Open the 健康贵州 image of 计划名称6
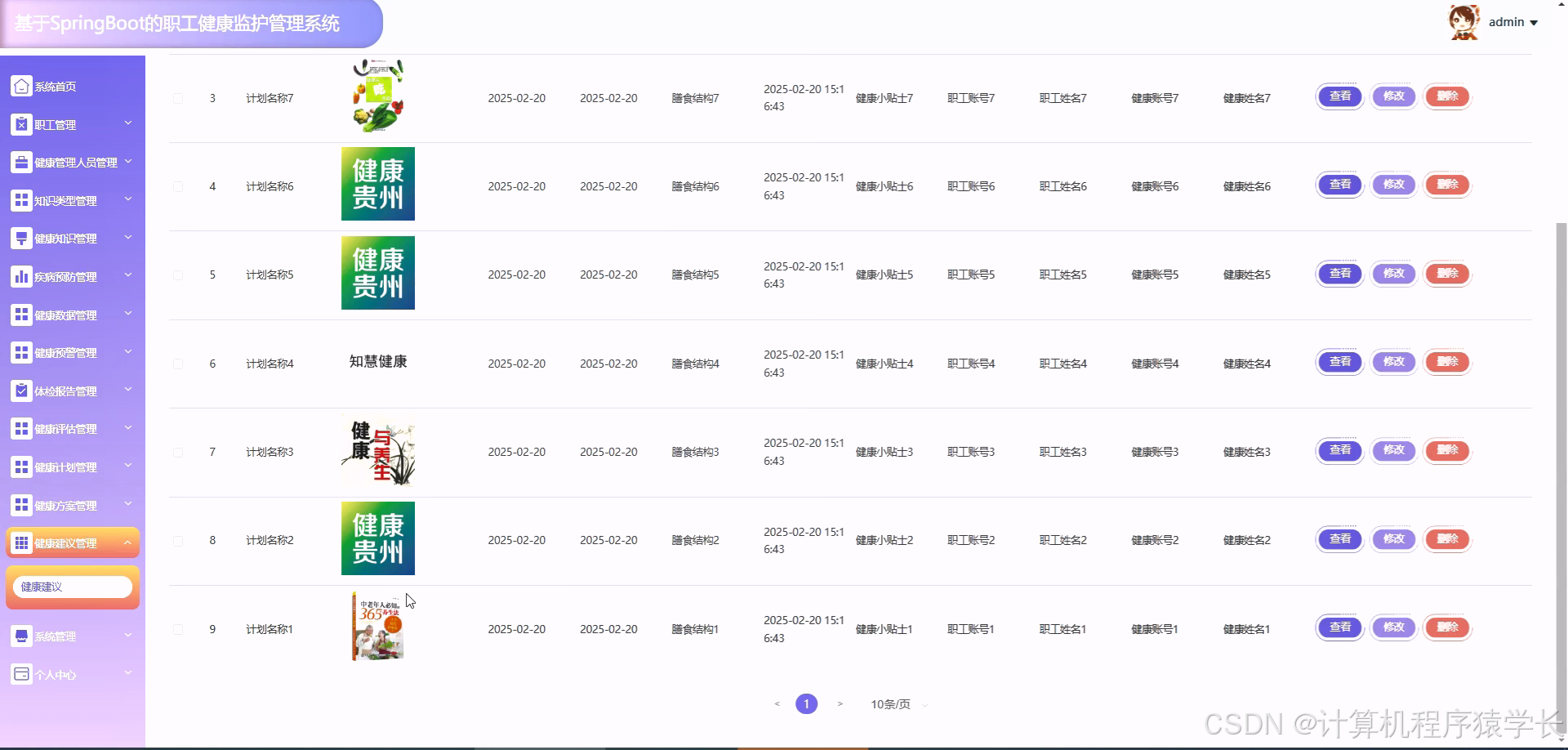 377,184
